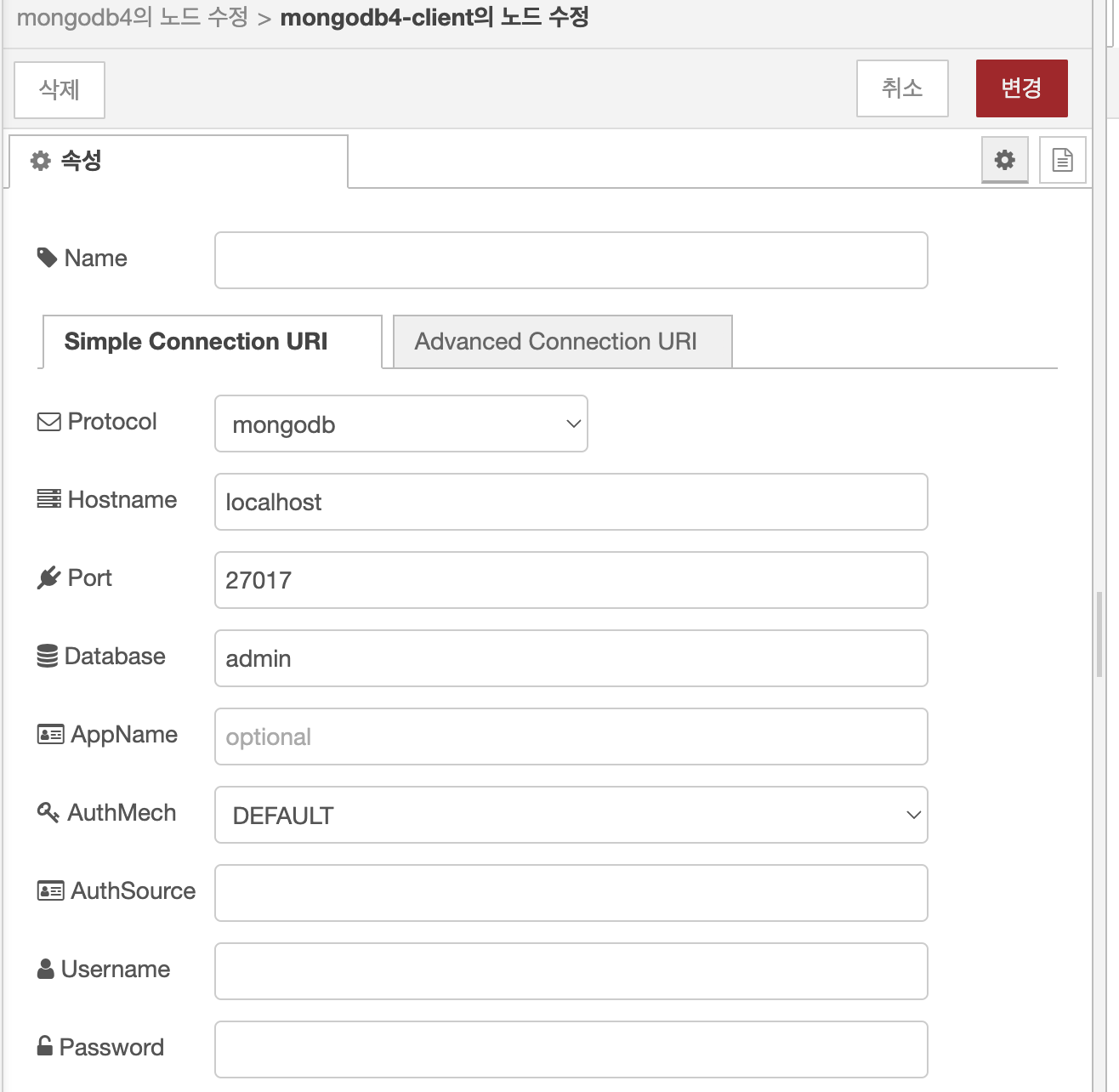Viewport: 1119px width, 1092px height.
Task: Focus the Password input field
Action: click(x=571, y=1049)
